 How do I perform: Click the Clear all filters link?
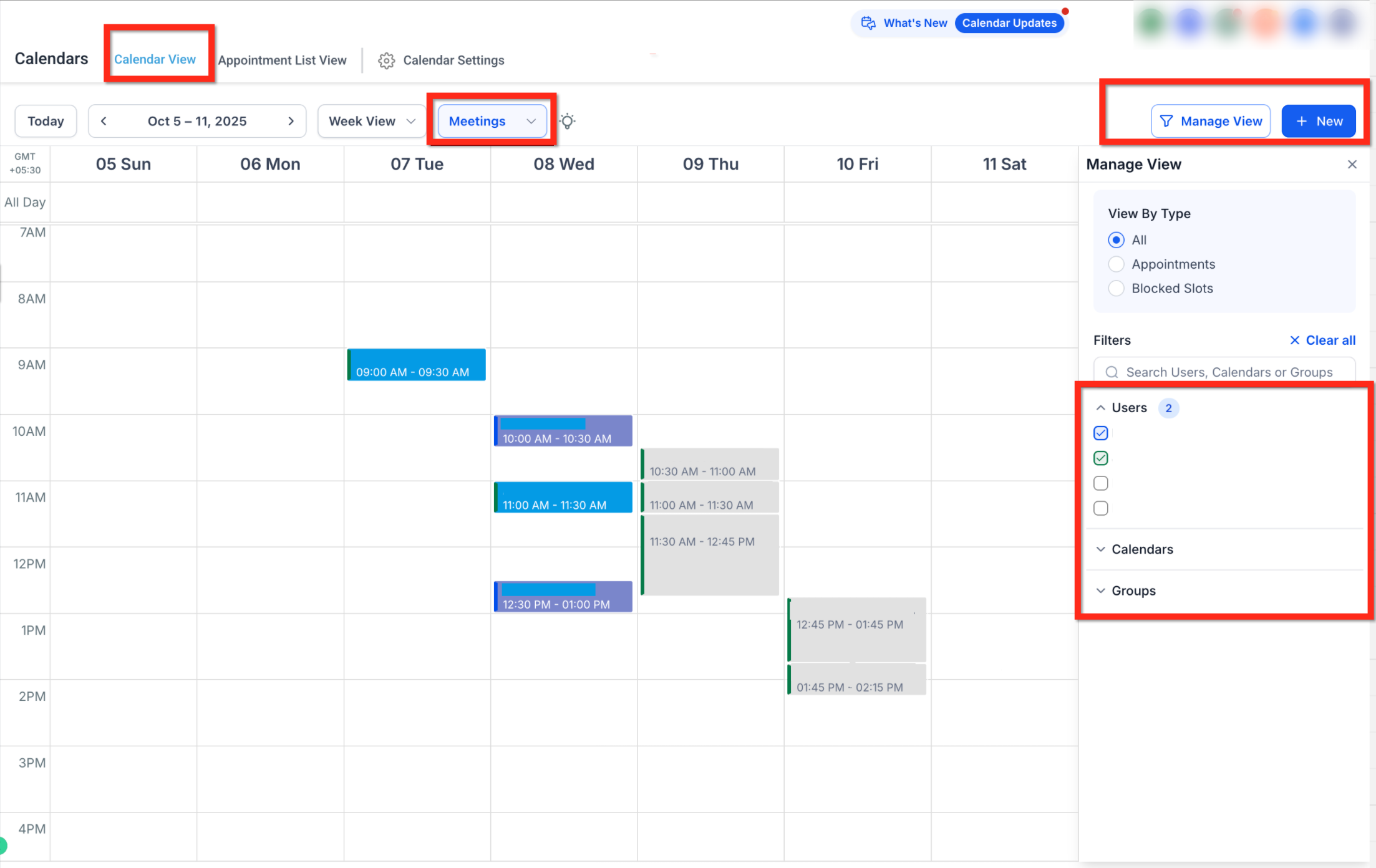coord(1322,340)
